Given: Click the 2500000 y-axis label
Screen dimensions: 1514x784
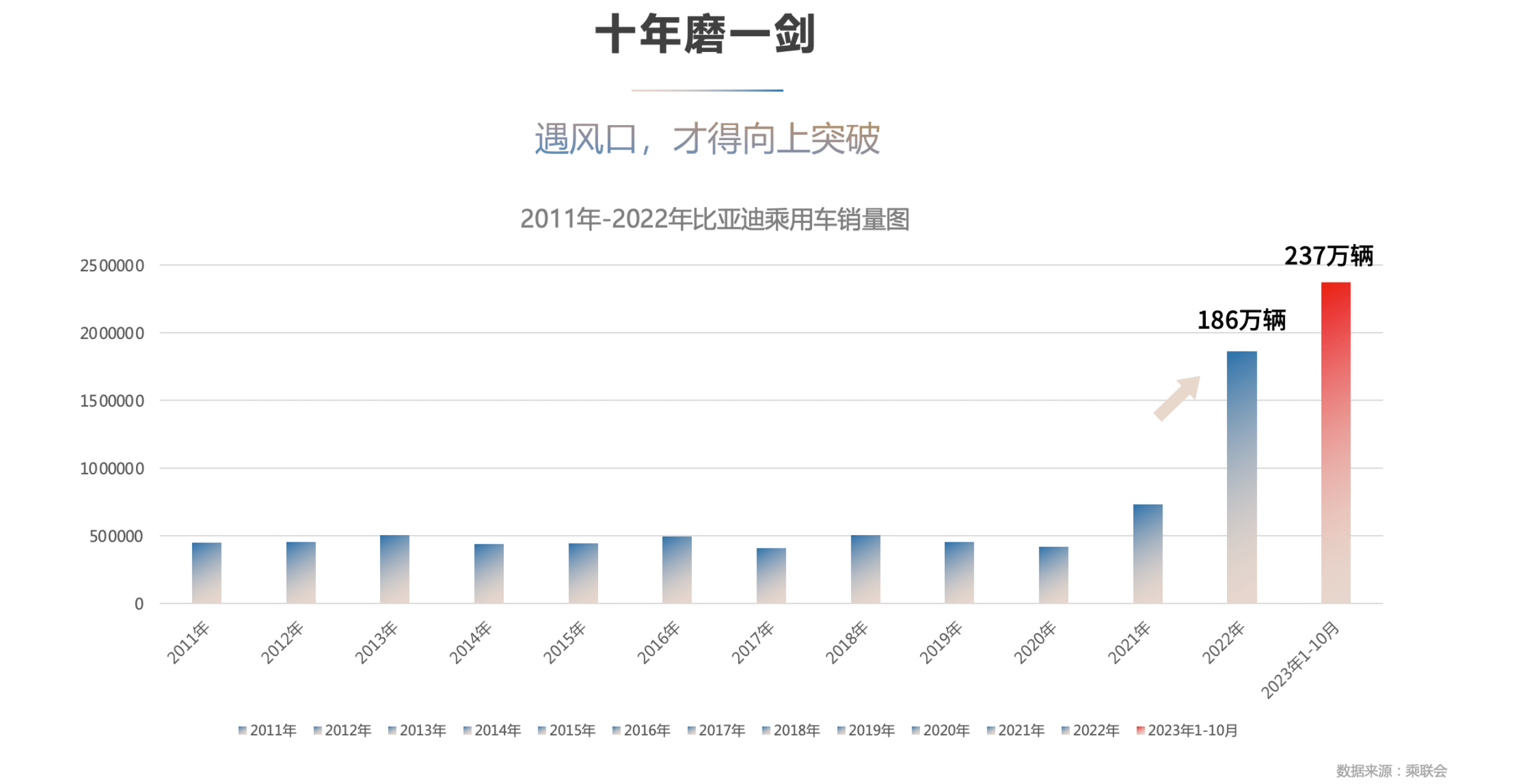Looking at the screenshot, I should click(x=112, y=266).
